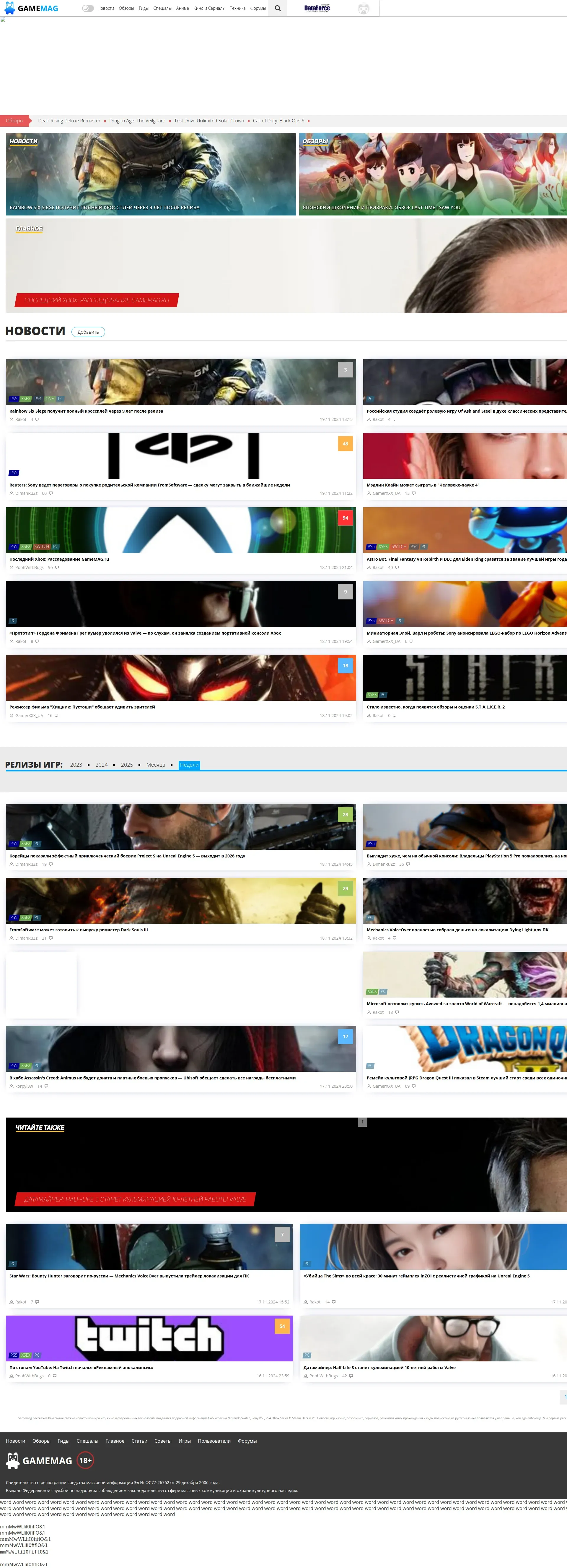Screen dimensions: 567x1568
Task: Click comment bubble icon under Rainbow Six Siege news
Action: point(37,419)
